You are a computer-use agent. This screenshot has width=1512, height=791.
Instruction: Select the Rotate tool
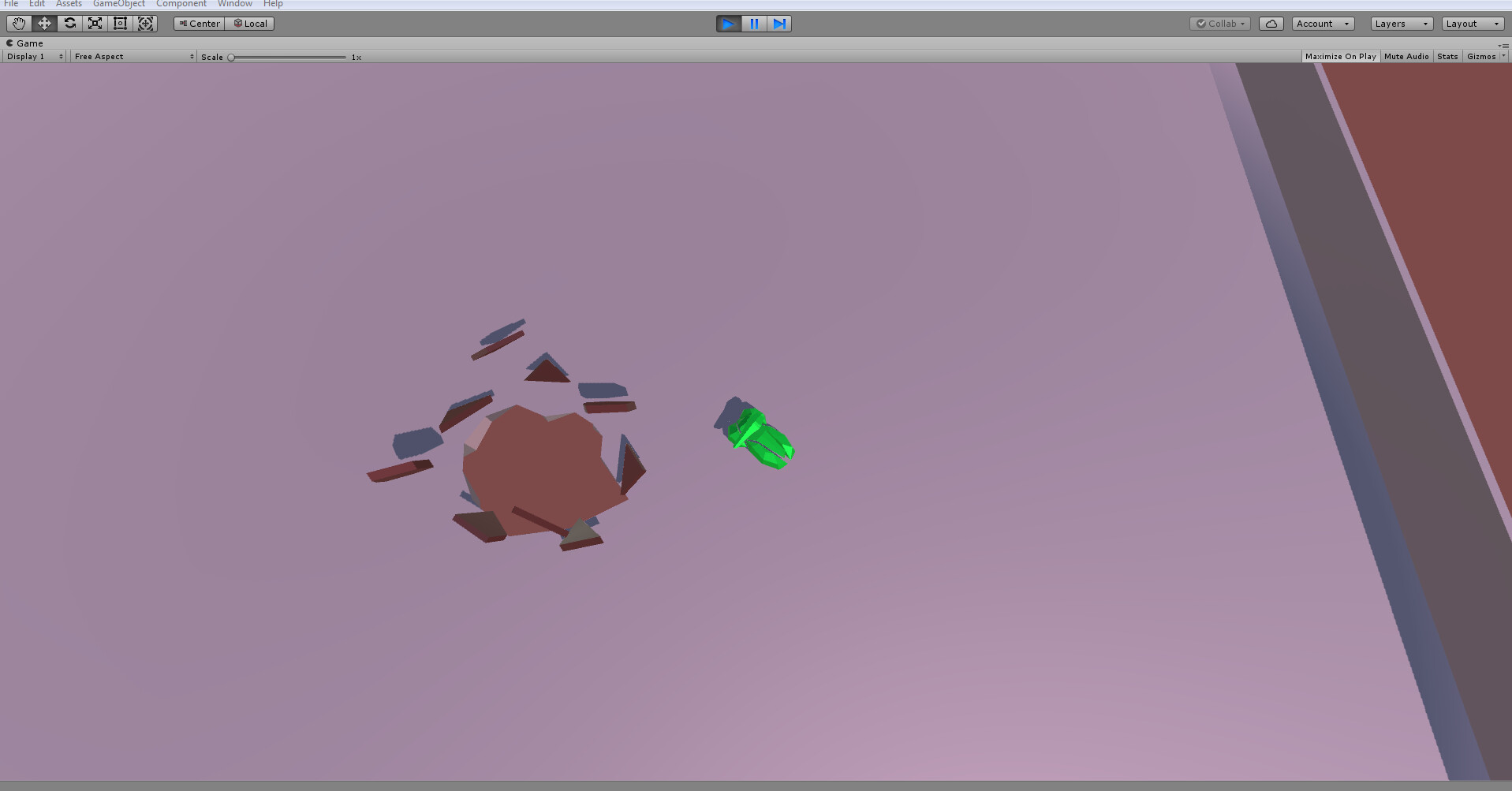tap(69, 24)
